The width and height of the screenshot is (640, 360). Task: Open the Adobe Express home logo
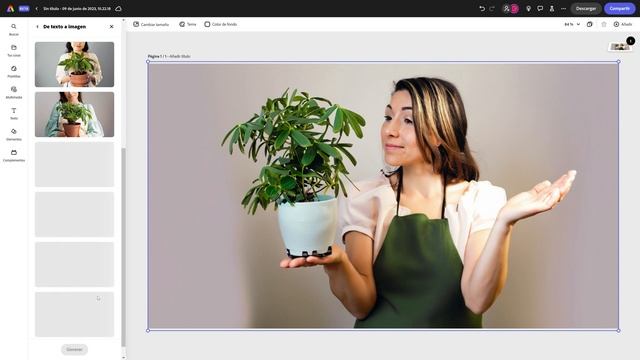10,9
